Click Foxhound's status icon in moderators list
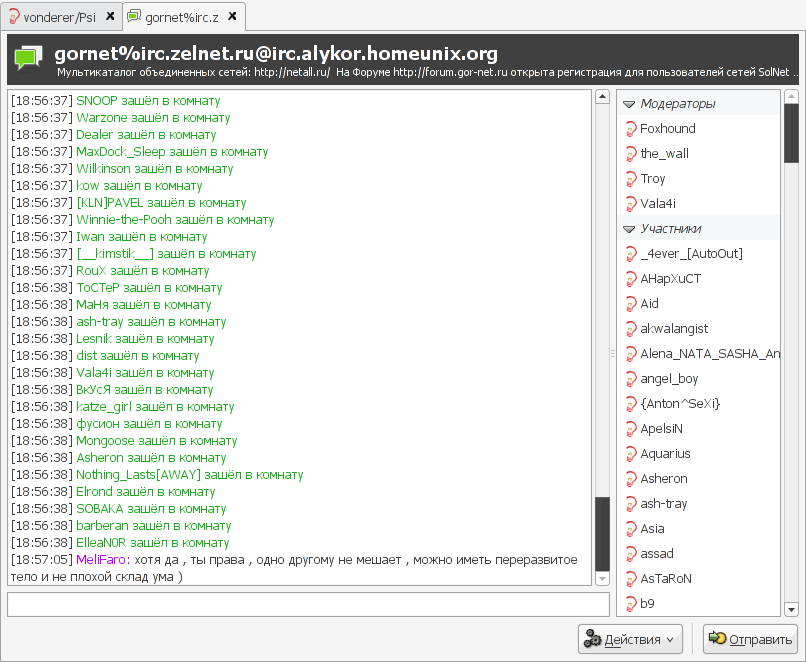Viewport: 806px width, 662px height. click(630, 129)
